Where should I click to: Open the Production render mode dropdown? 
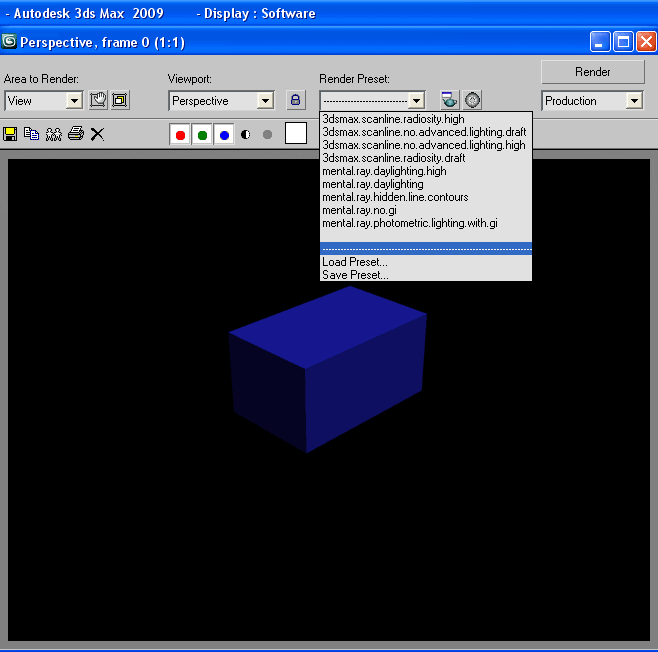tap(592, 101)
